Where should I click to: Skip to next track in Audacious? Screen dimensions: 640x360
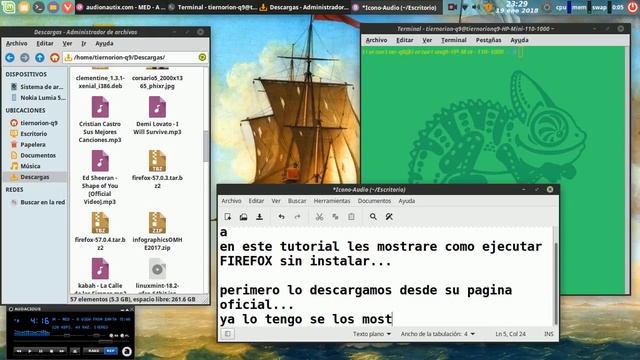pos(62,351)
